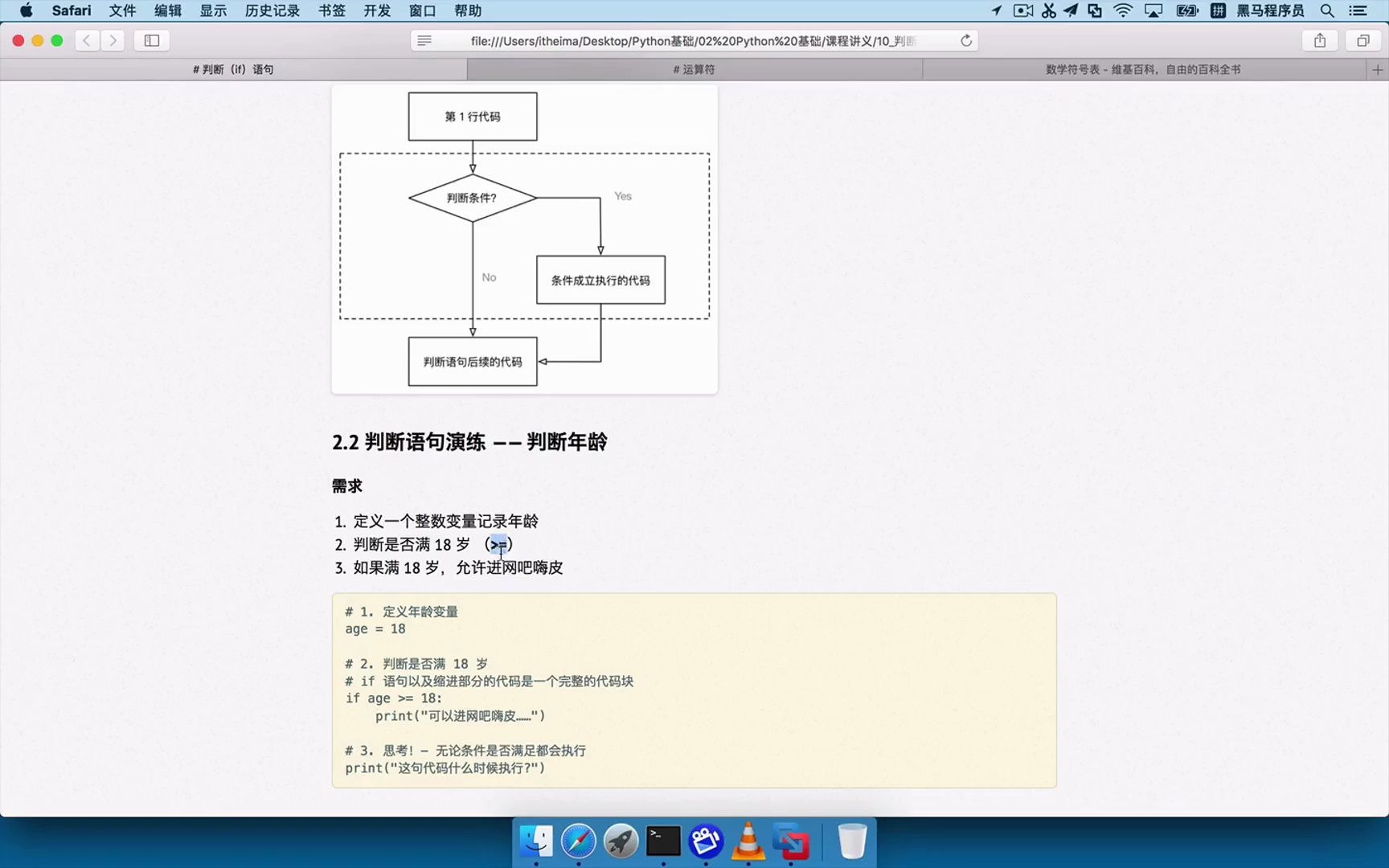Open the screen recording app in the Dock

point(707,841)
